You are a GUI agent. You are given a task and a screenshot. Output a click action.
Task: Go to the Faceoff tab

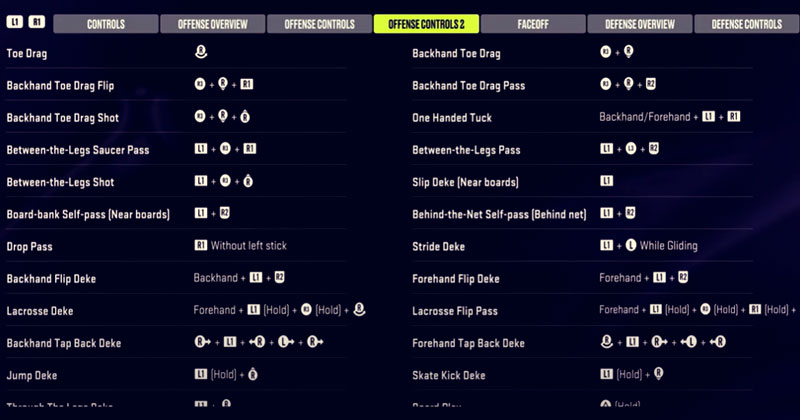point(533,24)
